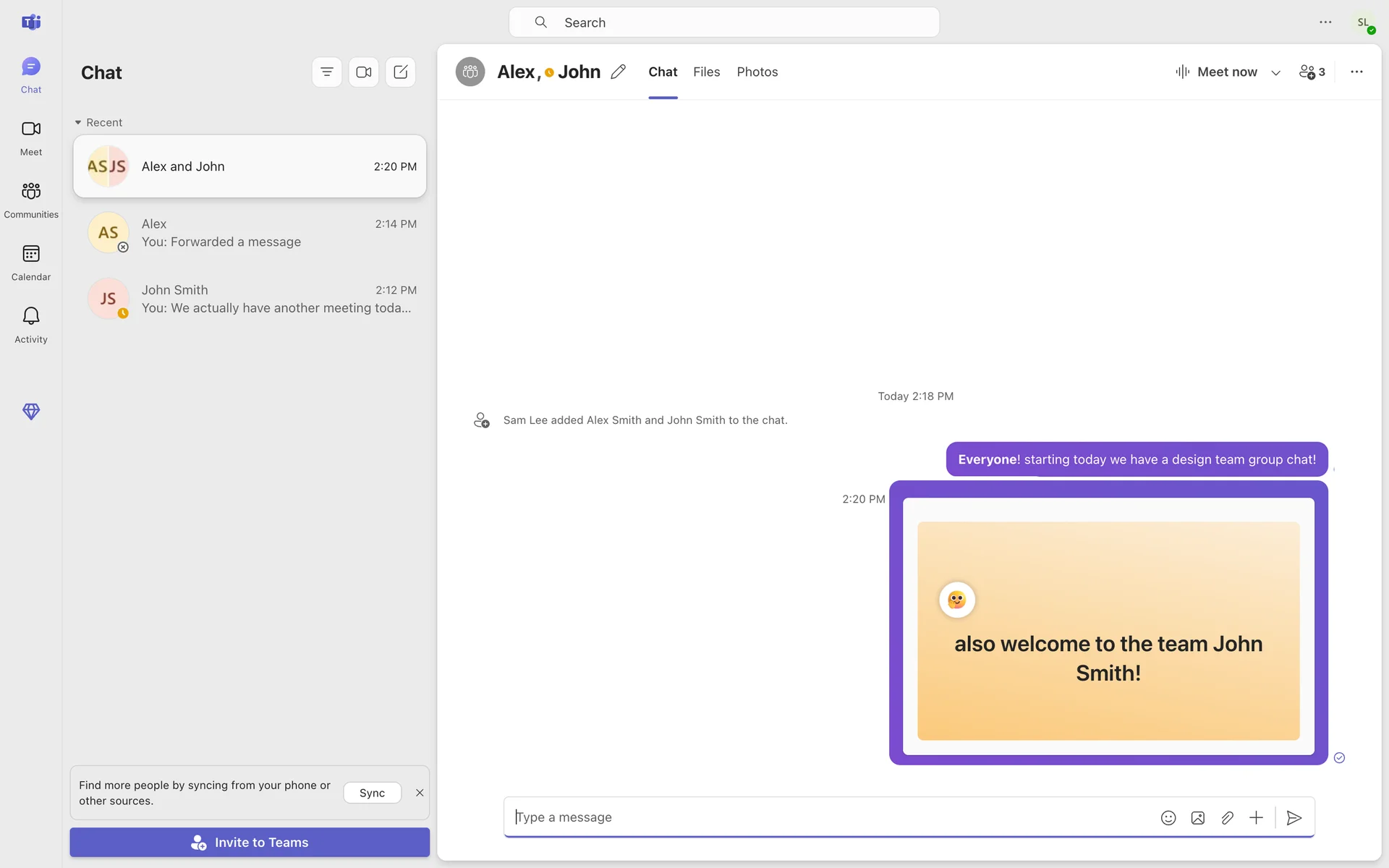Click the send message arrow icon
1389x868 pixels.
pos(1294,817)
